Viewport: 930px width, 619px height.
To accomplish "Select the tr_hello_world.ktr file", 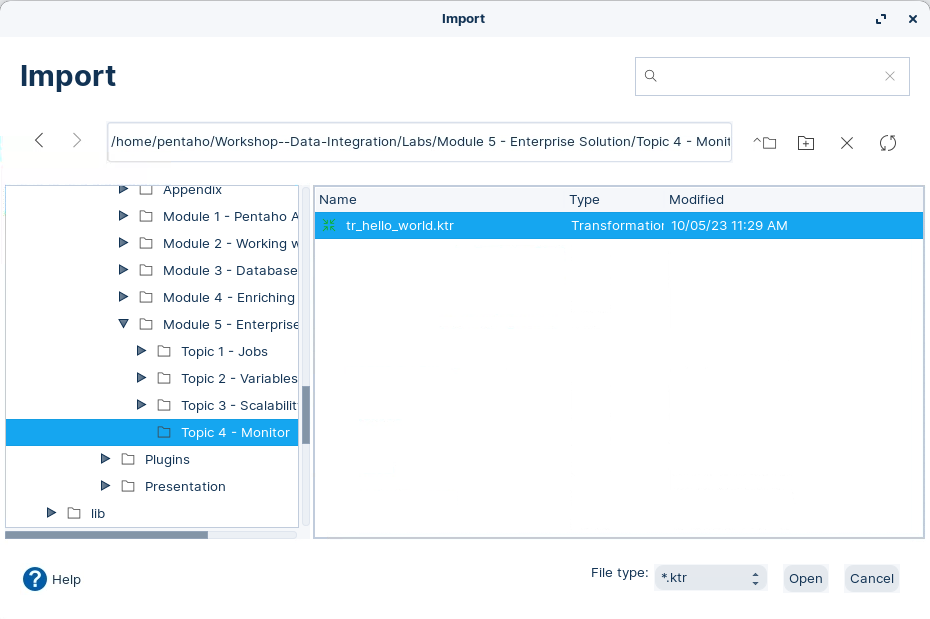I will (399, 226).
